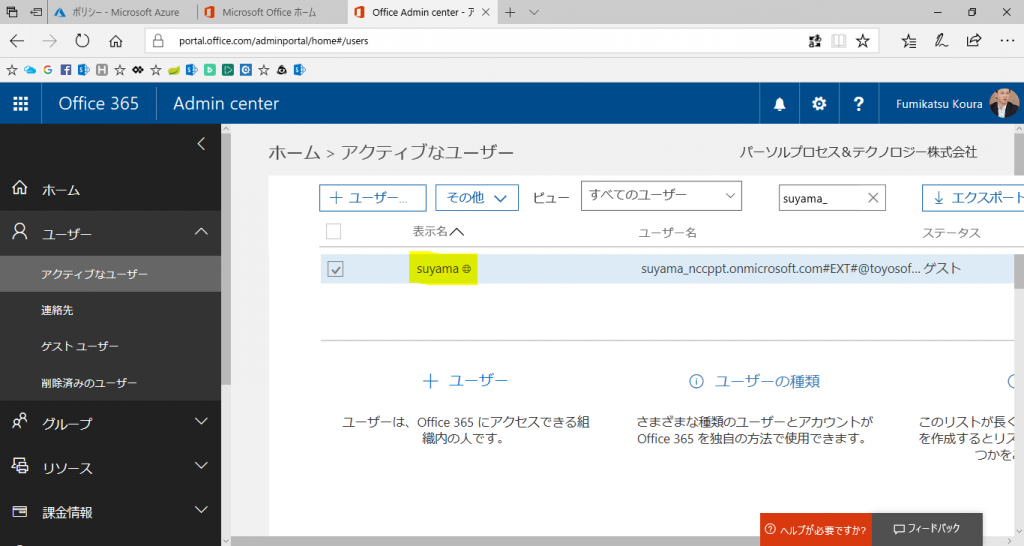Open the help question mark icon

coord(858,104)
